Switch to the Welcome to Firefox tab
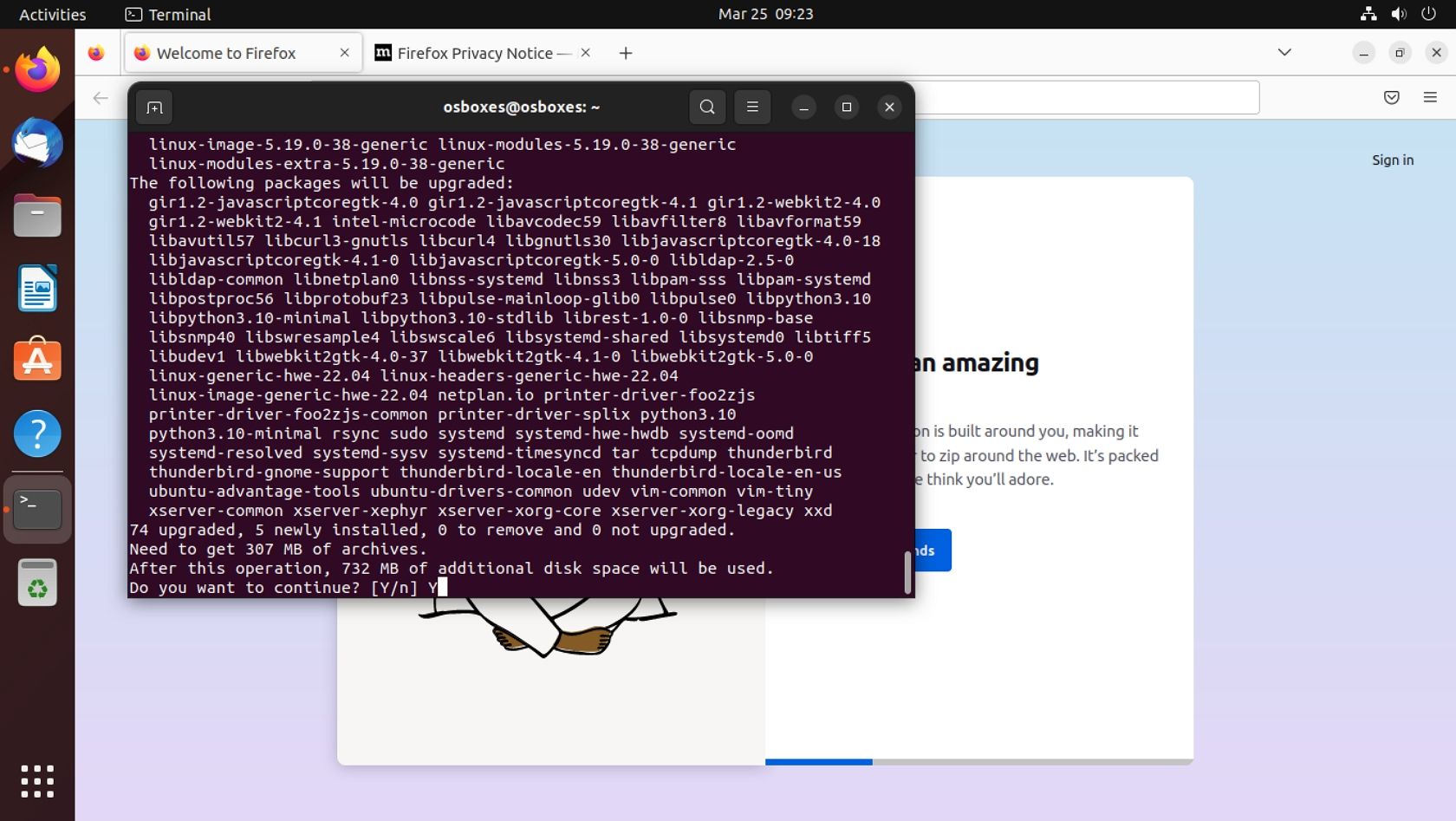The image size is (1456, 821). point(244,54)
